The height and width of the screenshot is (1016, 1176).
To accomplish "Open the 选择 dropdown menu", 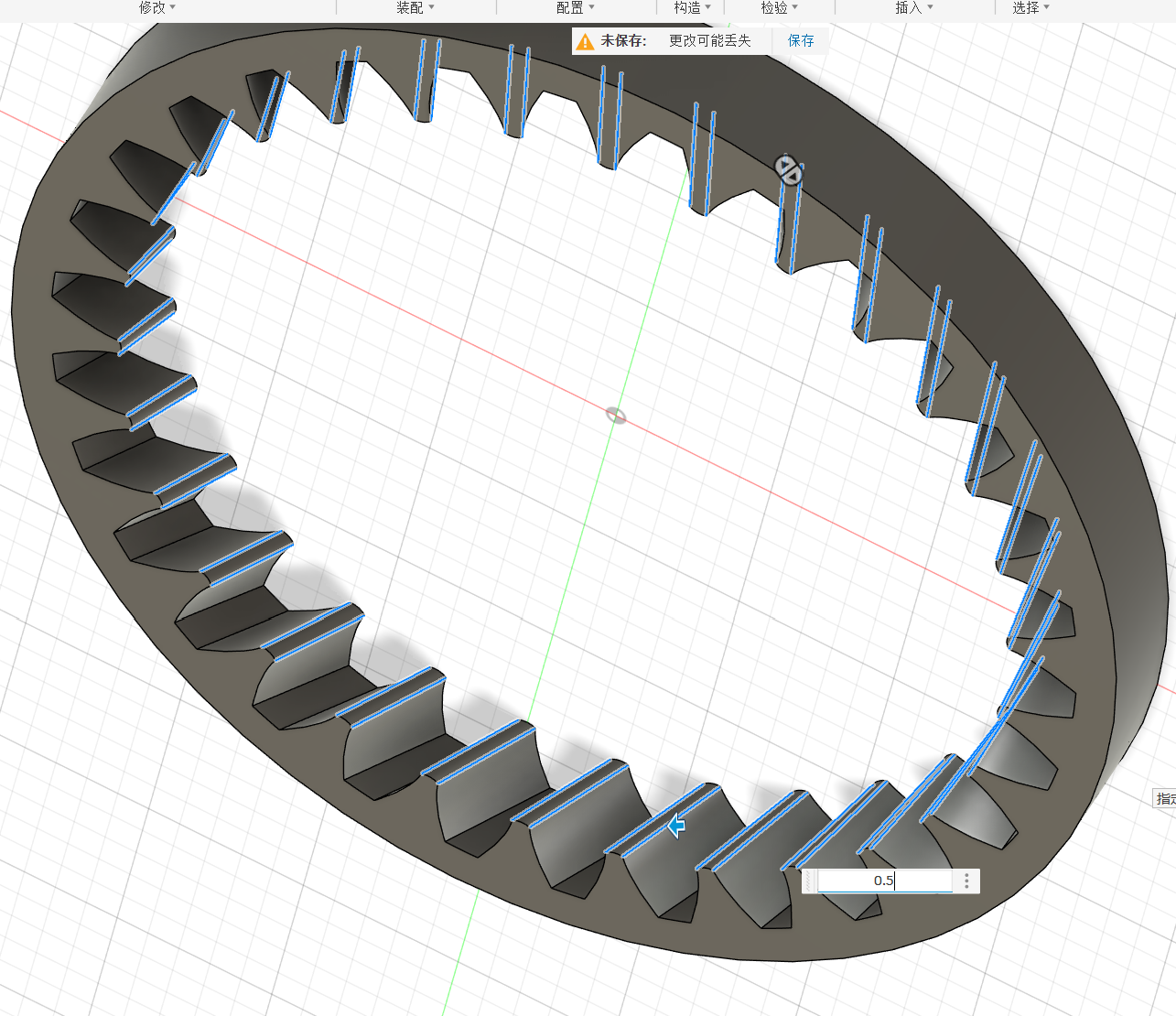I will pos(1031,7).
